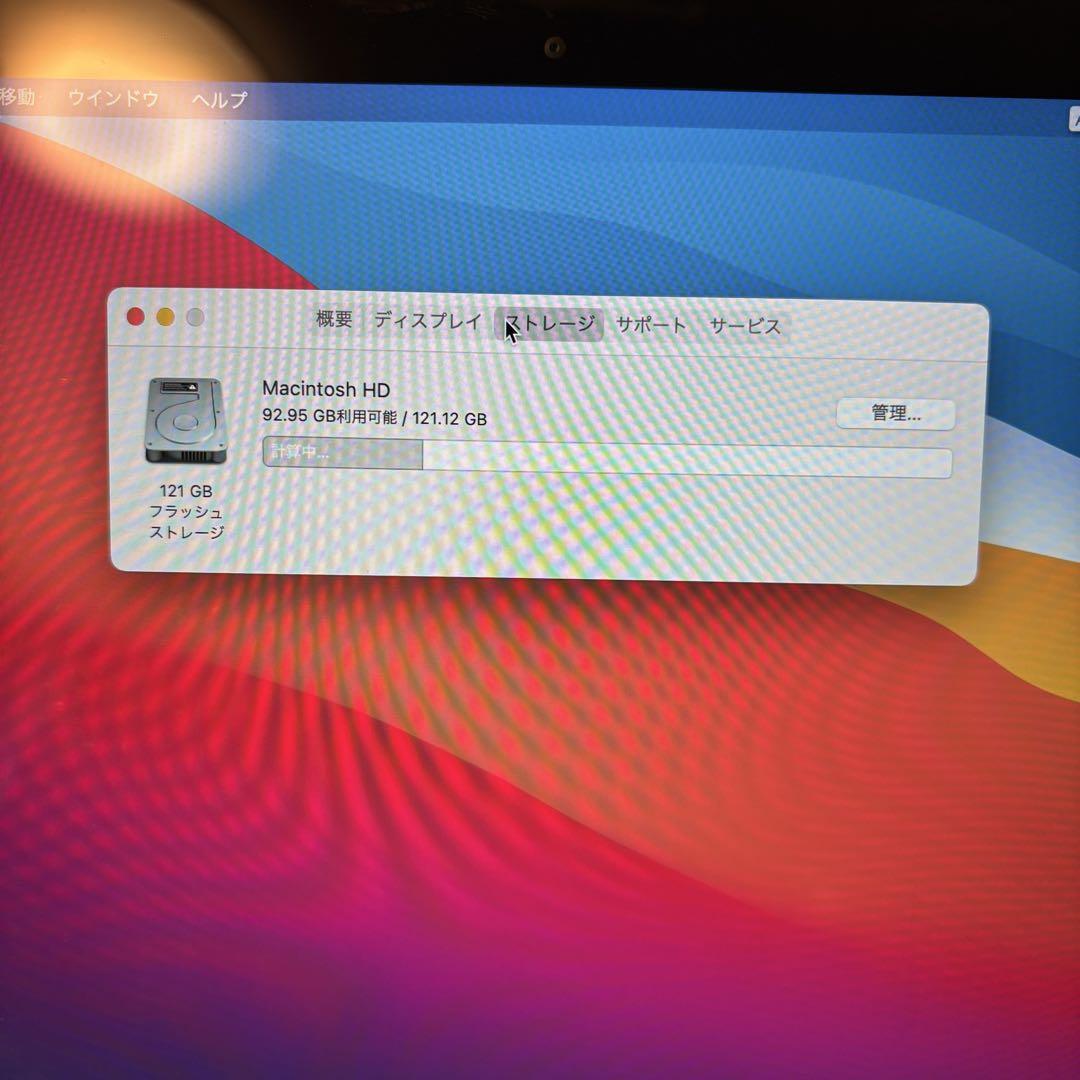Click the 管理... button

coord(895,414)
